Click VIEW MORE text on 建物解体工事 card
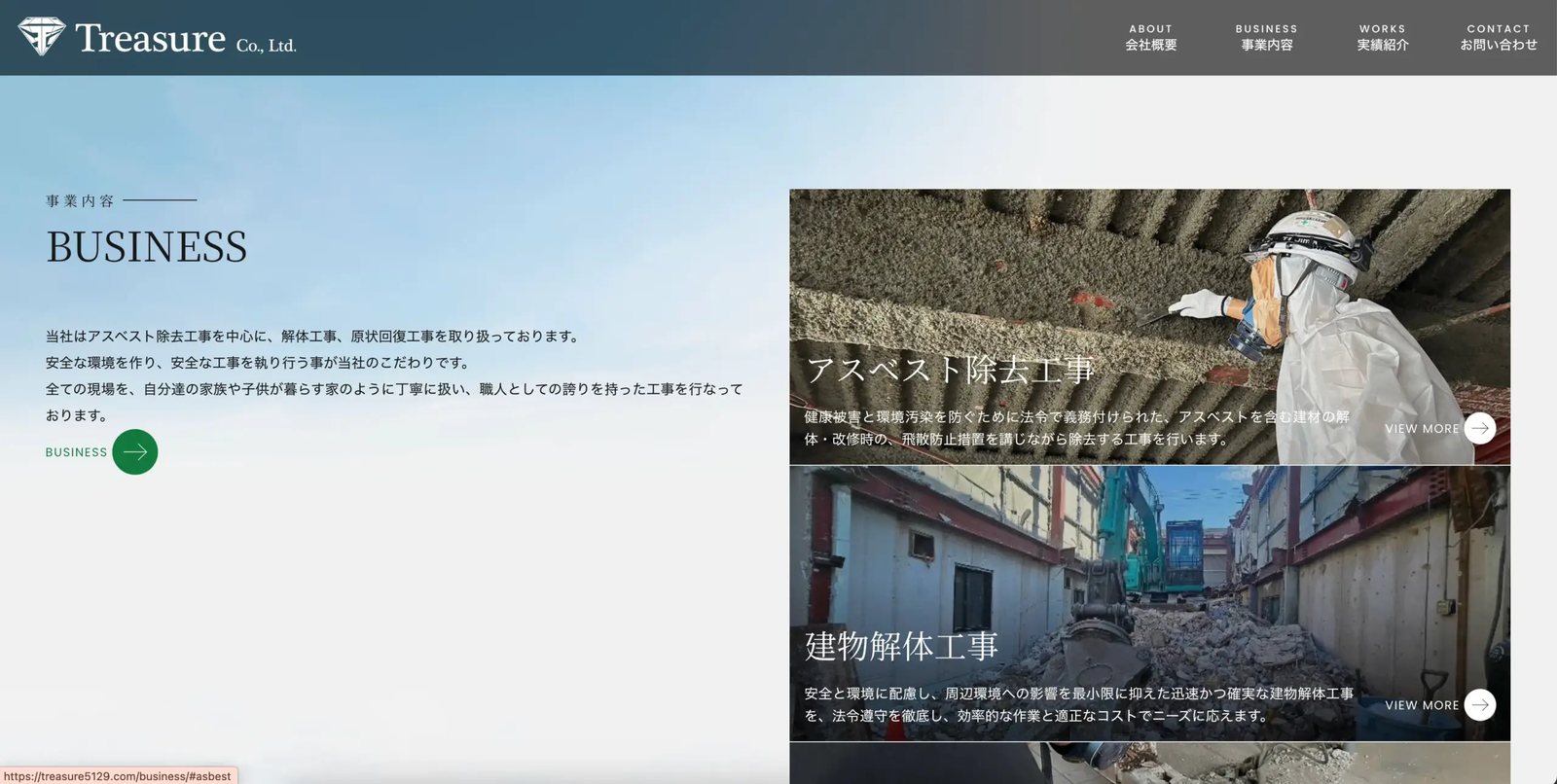The image size is (1557, 784). point(1422,705)
